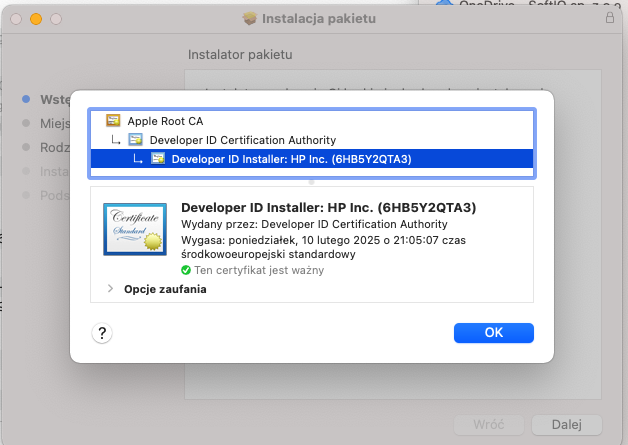This screenshot has height=445, width=628.
Task: Minimize the window with the yellow button
Action: click(36, 19)
